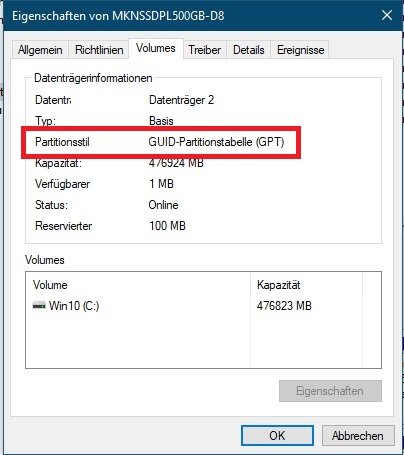
Task: Click the Status Online value
Action: click(x=163, y=205)
